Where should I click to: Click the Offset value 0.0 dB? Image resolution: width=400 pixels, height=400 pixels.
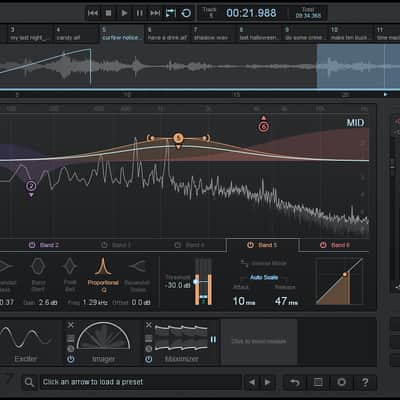coord(141,302)
